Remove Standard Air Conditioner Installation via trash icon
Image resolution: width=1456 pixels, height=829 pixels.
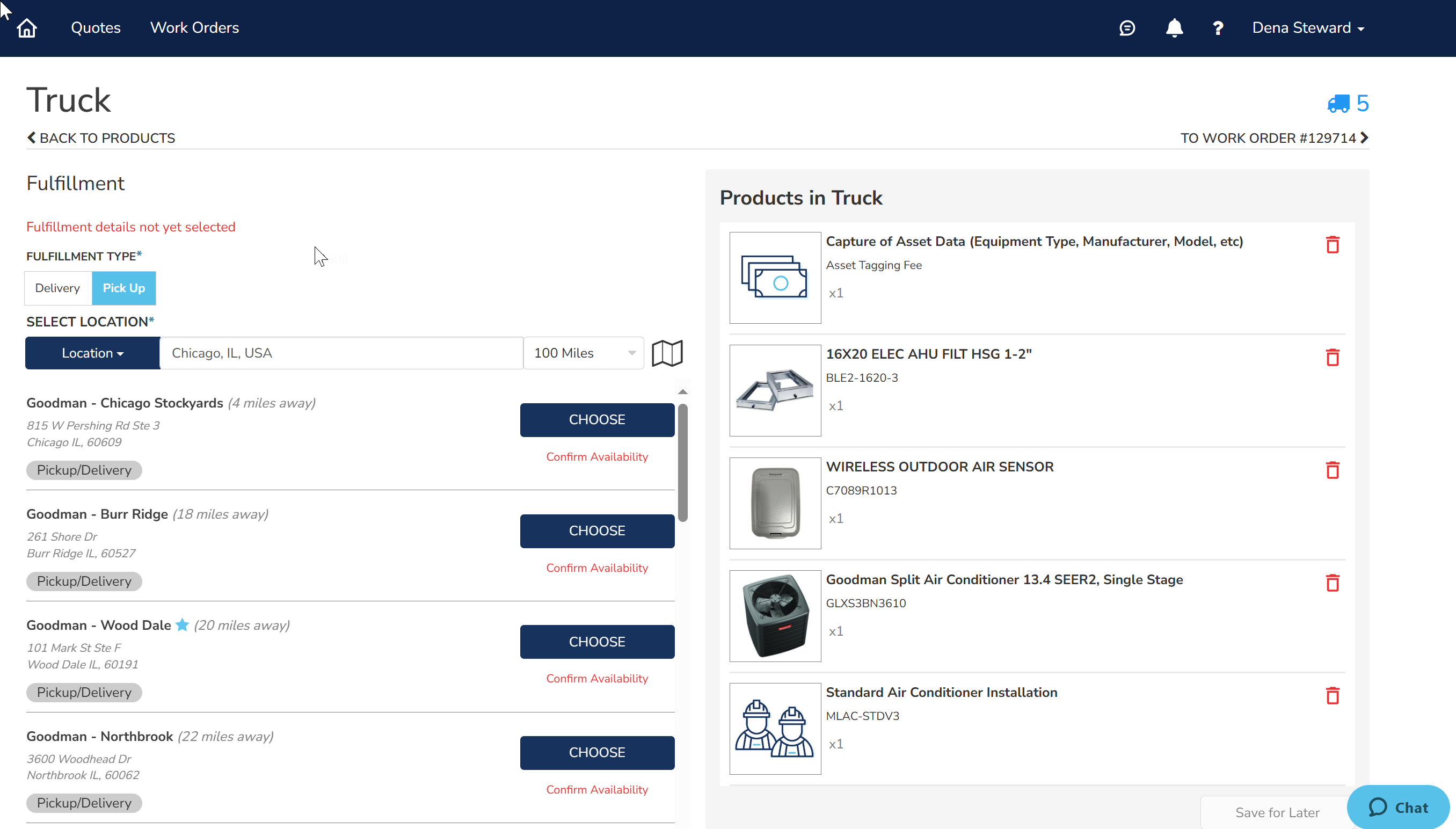pos(1332,696)
